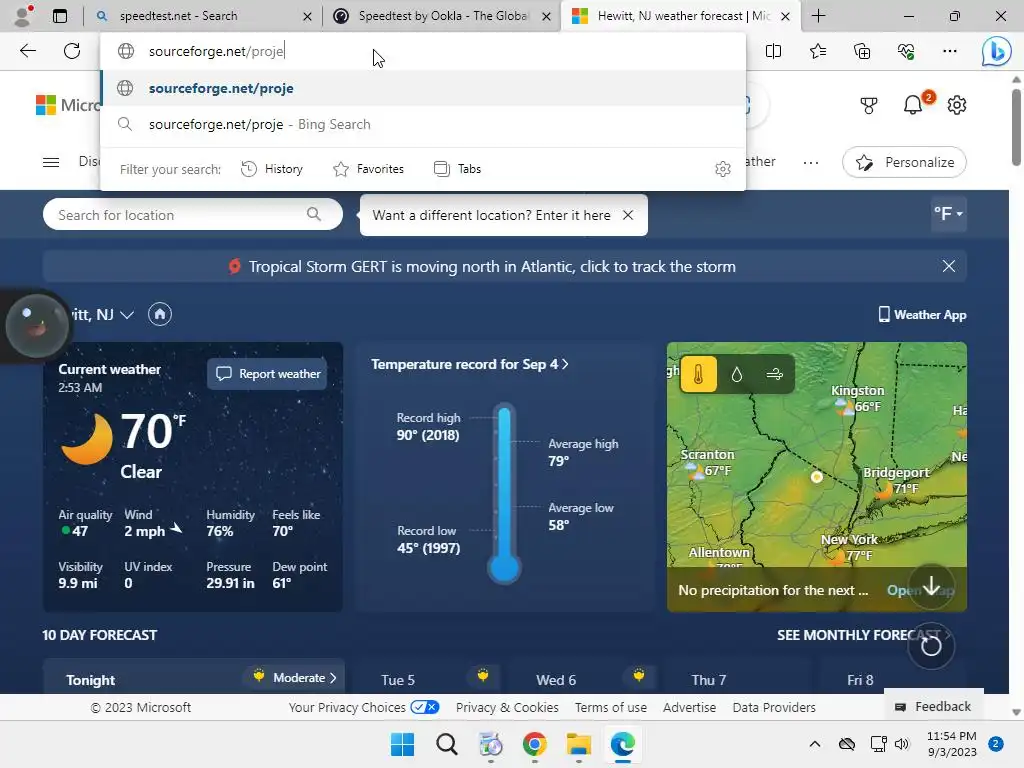This screenshot has height=768, width=1024.
Task: Filter suggestions by History
Action: [x=272, y=169]
